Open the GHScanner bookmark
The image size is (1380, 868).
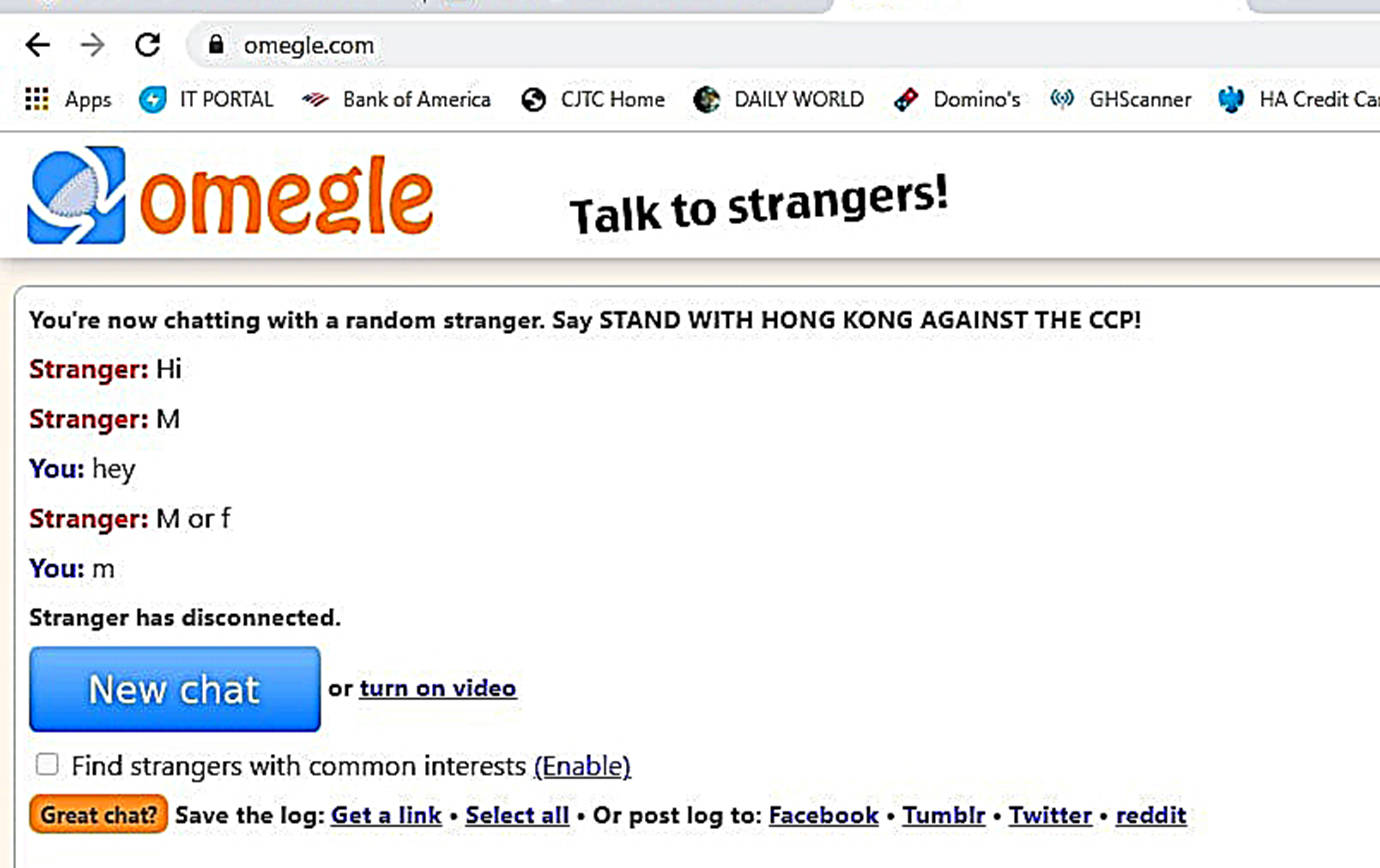[x=1121, y=99]
